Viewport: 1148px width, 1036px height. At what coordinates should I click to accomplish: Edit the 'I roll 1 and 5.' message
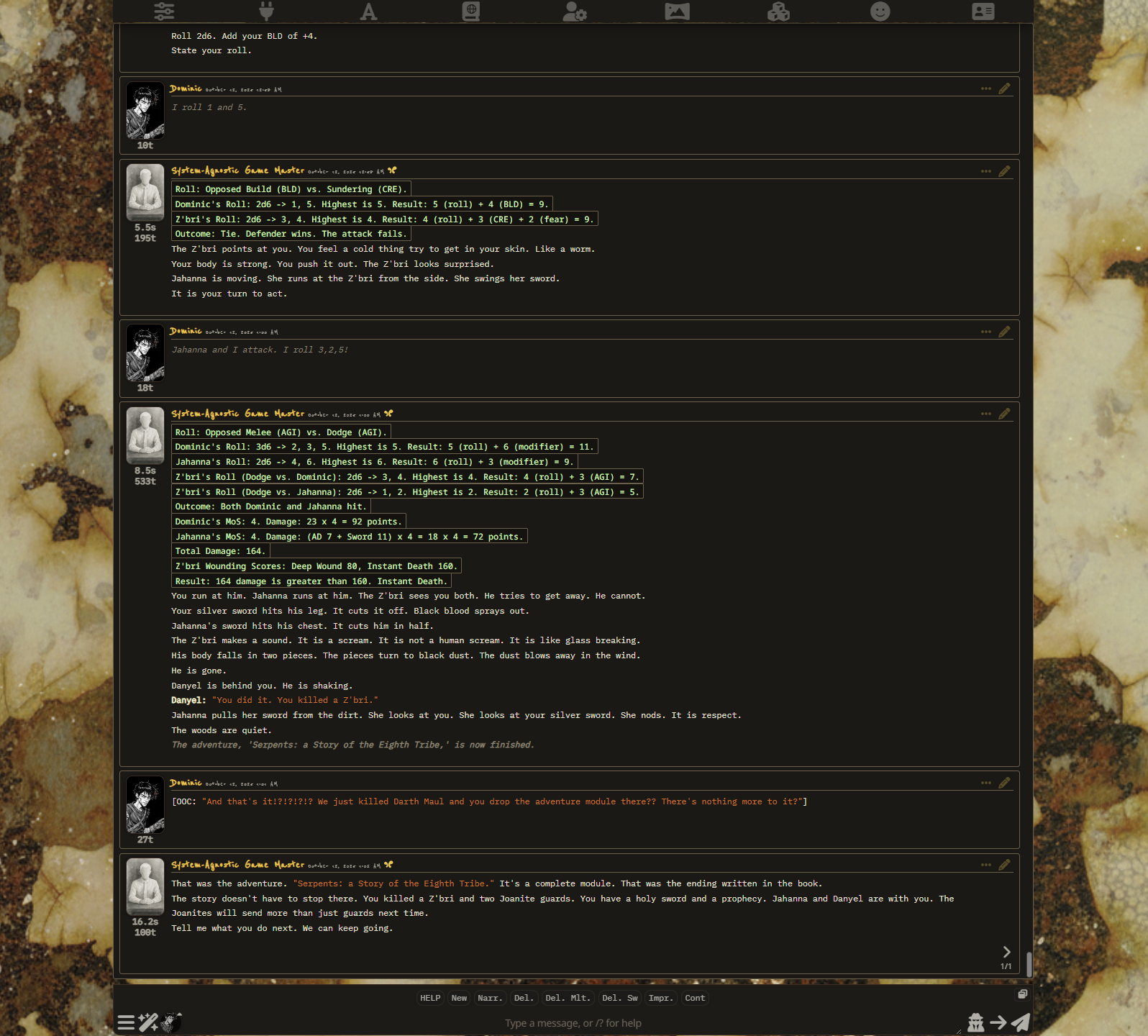pos(1004,88)
